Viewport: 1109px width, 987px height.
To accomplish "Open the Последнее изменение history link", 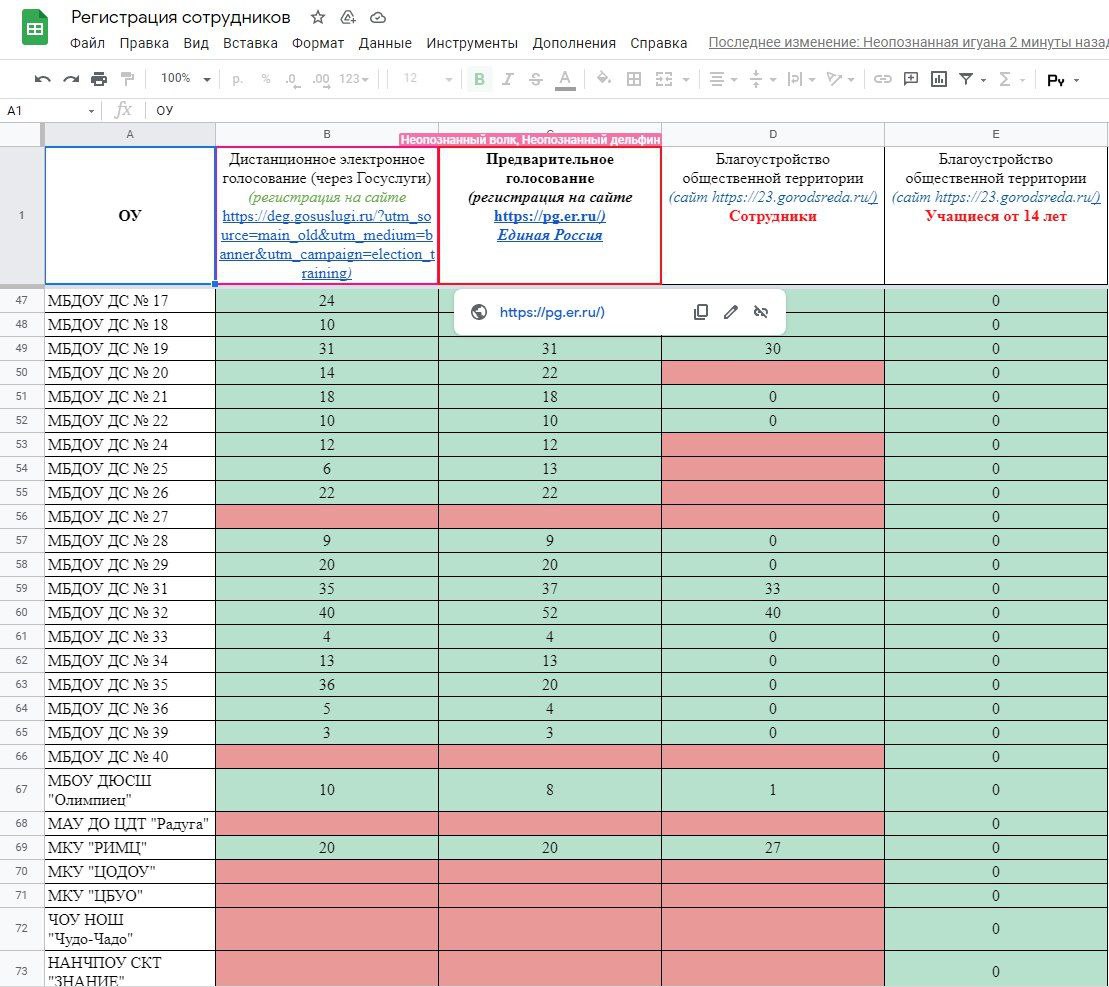I will (x=908, y=42).
